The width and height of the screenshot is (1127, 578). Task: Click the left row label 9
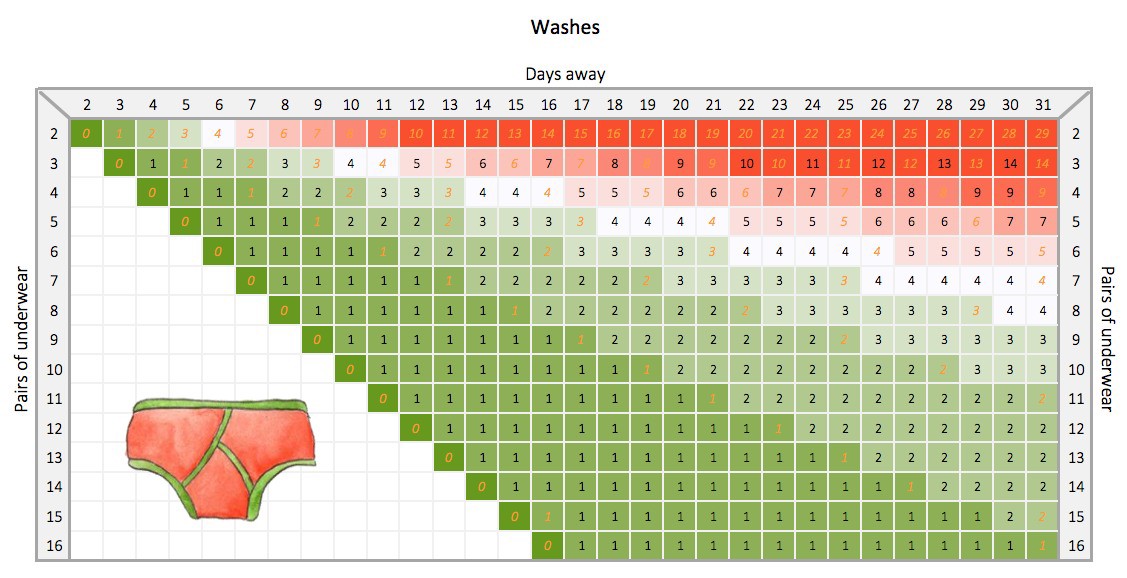(x=55, y=340)
